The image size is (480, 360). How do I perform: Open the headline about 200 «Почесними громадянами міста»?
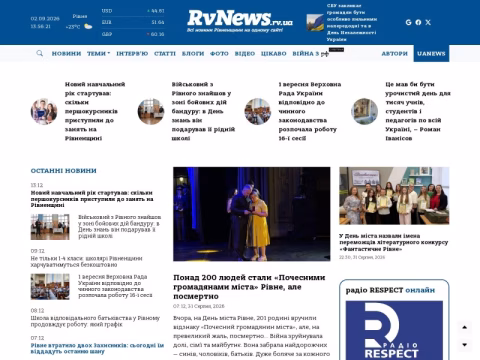point(249,287)
